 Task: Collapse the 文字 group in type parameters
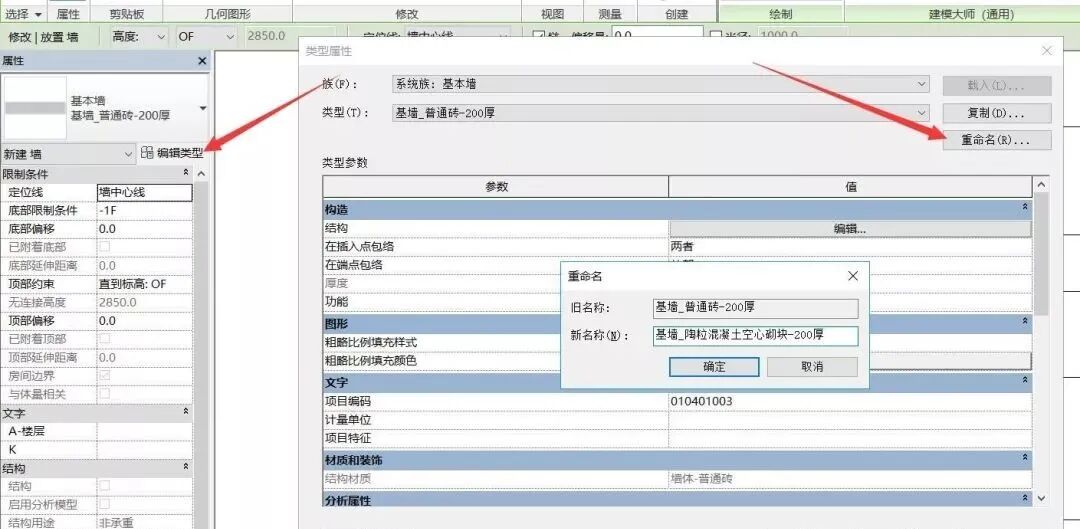click(1025, 380)
